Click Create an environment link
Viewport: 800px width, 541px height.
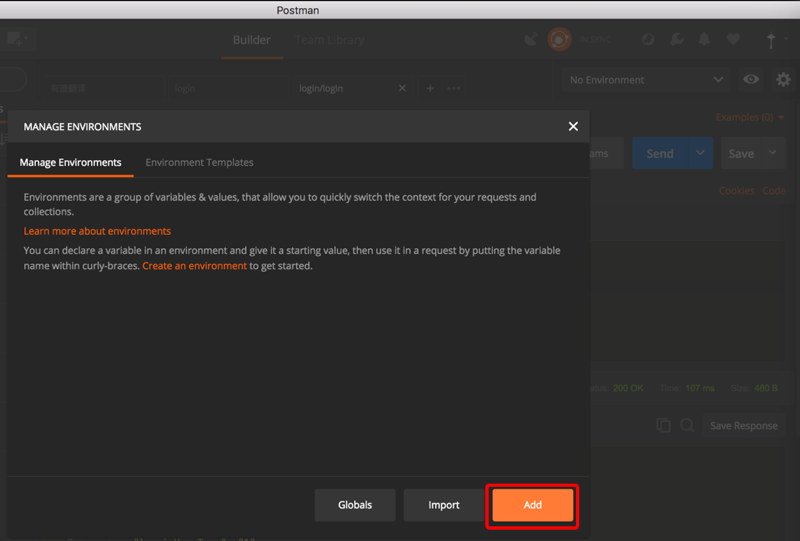click(194, 265)
